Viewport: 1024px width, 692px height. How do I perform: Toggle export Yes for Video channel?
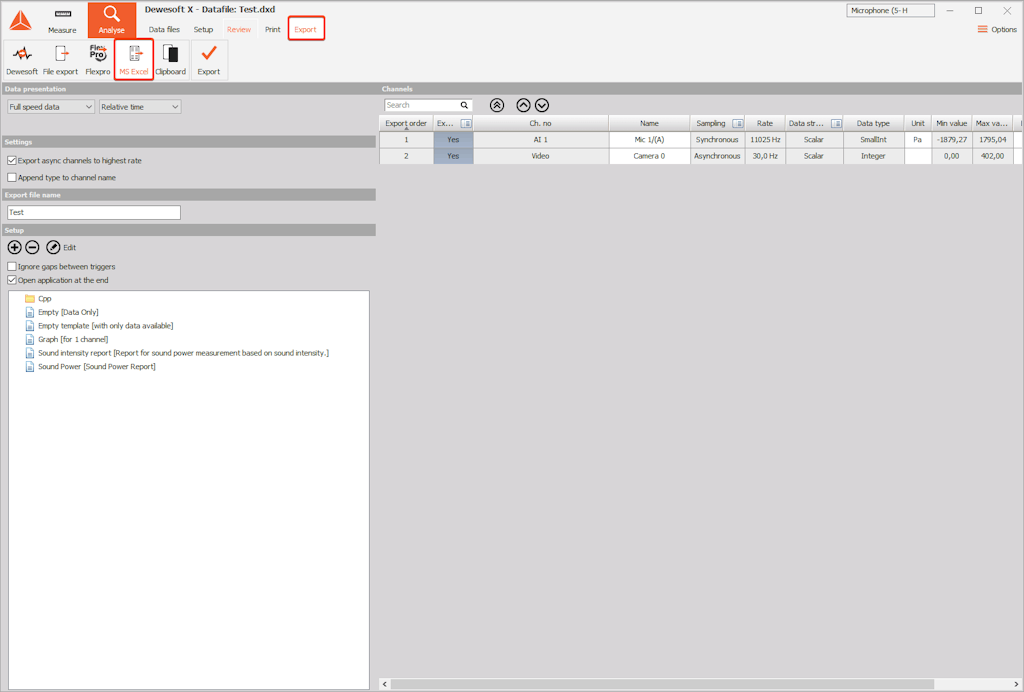point(453,156)
